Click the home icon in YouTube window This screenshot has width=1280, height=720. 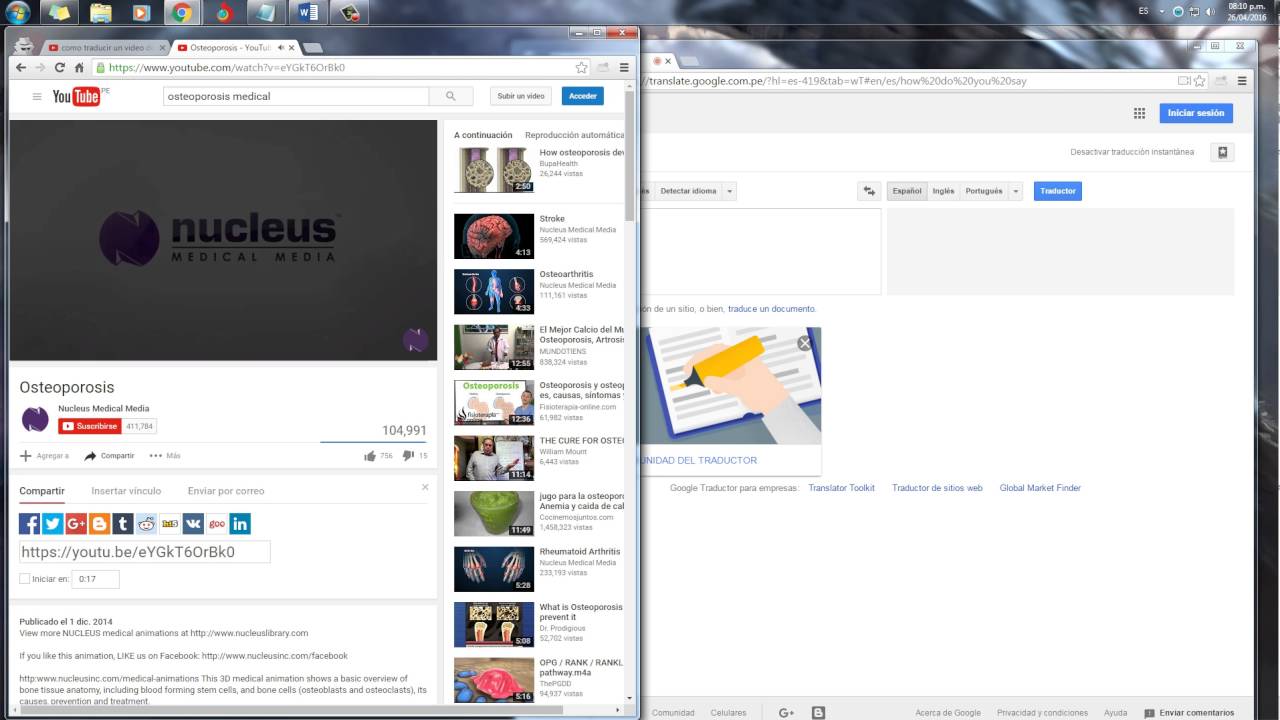click(x=77, y=67)
